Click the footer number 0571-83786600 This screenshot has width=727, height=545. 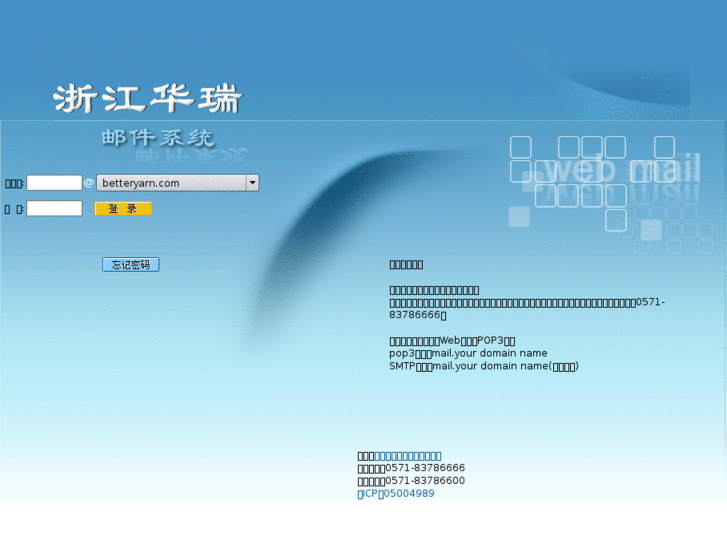click(x=425, y=481)
